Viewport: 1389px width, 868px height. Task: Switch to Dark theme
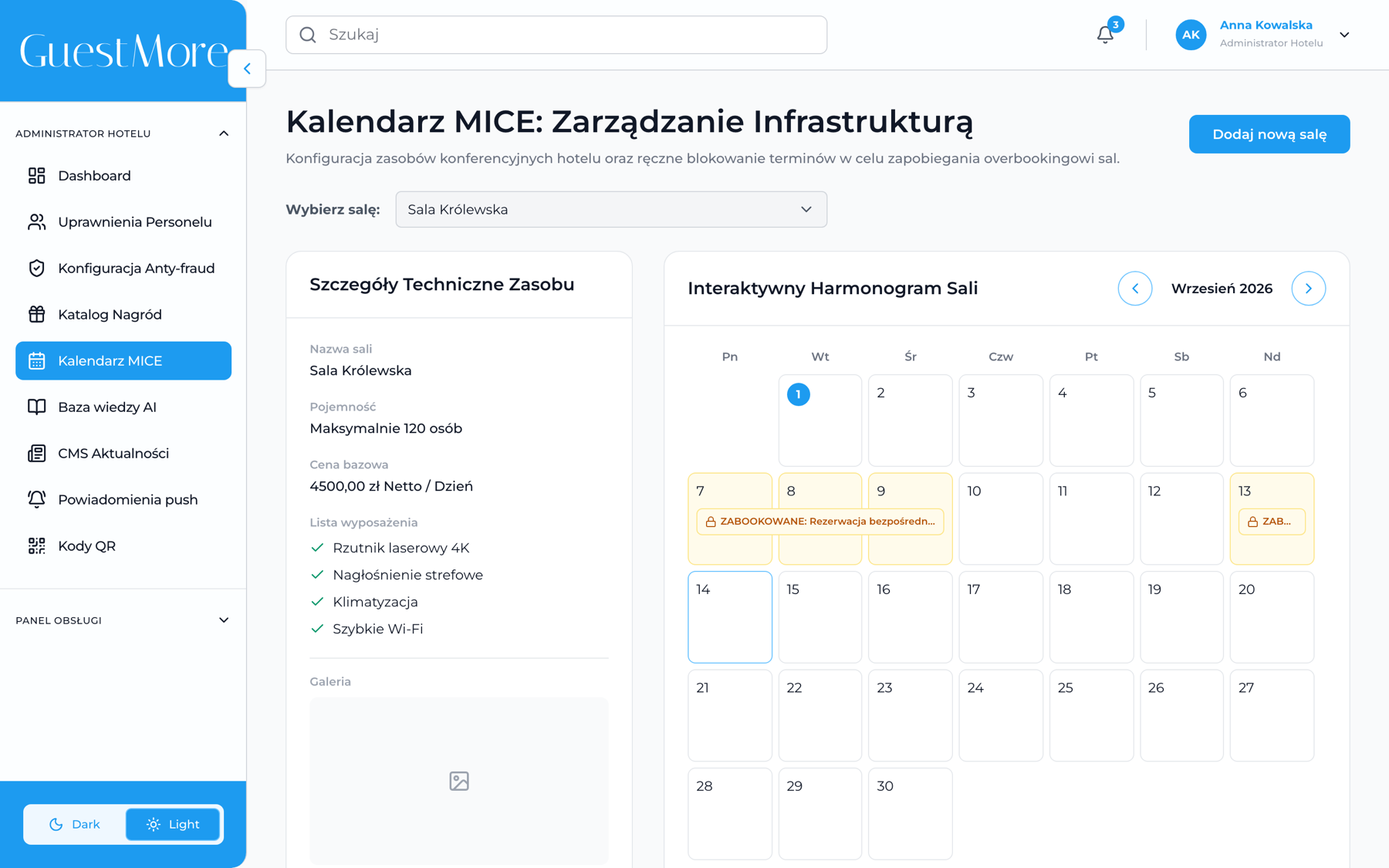[75, 824]
